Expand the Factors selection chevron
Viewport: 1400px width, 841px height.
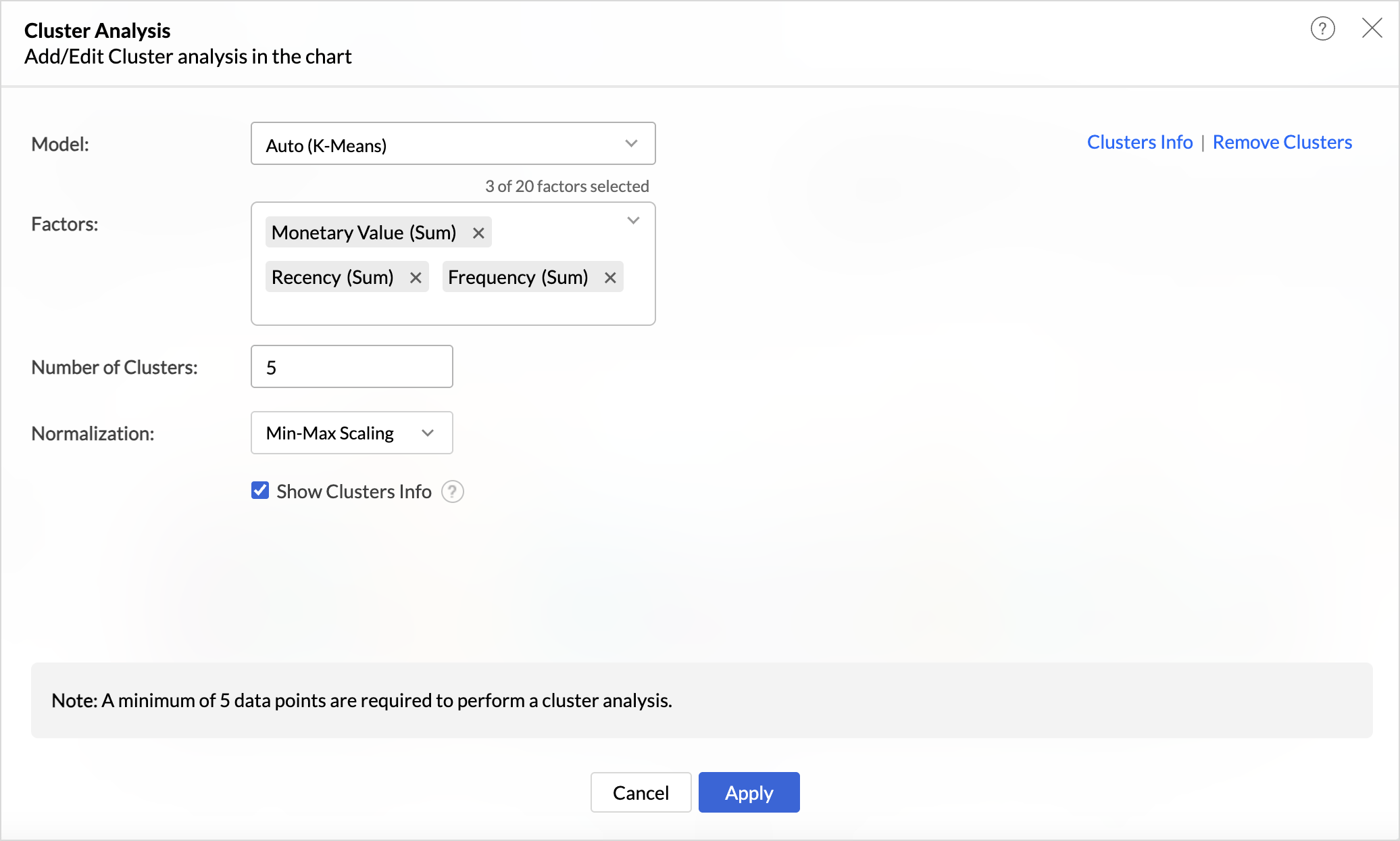point(633,221)
